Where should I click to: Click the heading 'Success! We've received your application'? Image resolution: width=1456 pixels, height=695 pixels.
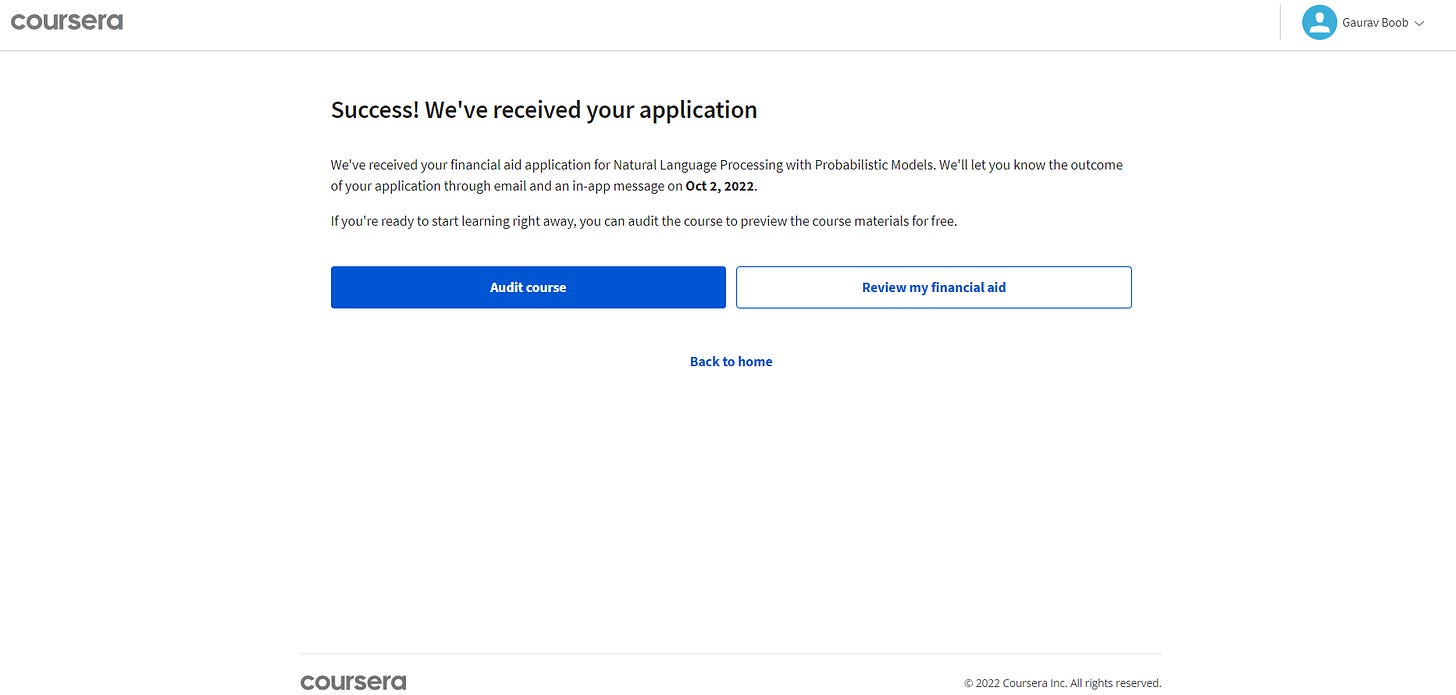pos(544,110)
